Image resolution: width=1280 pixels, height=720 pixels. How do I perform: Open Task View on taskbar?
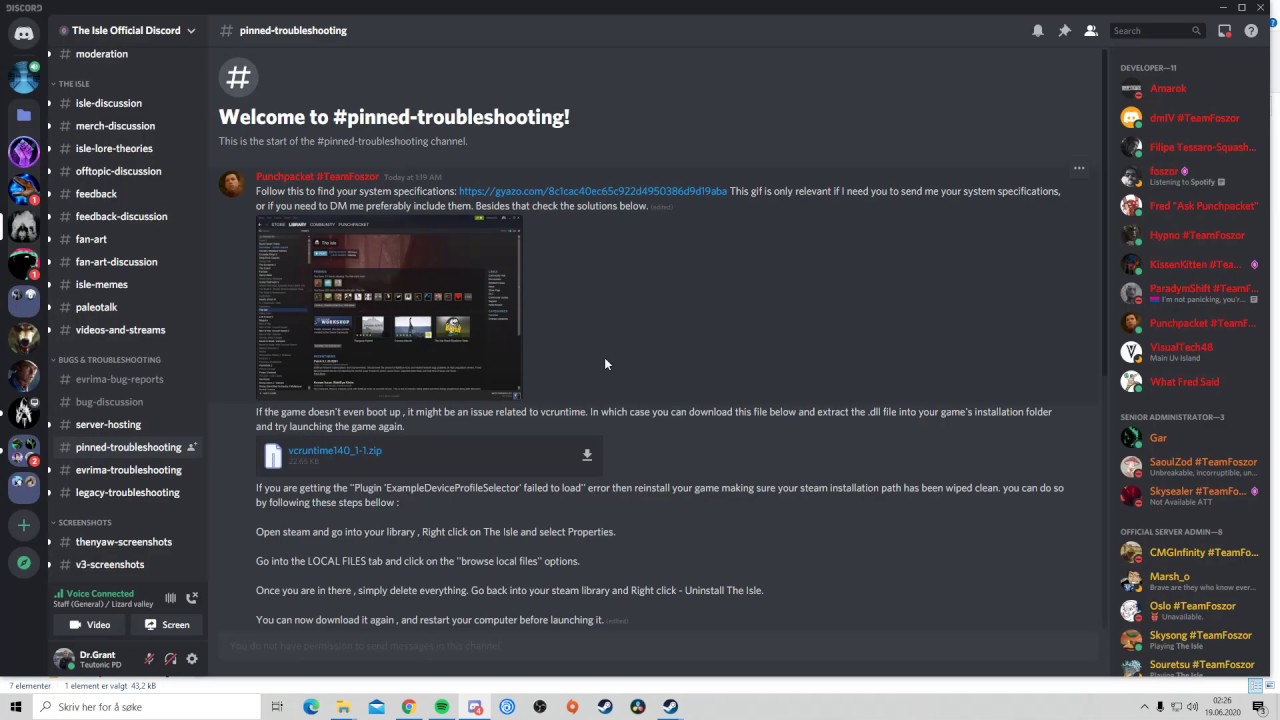(277, 707)
